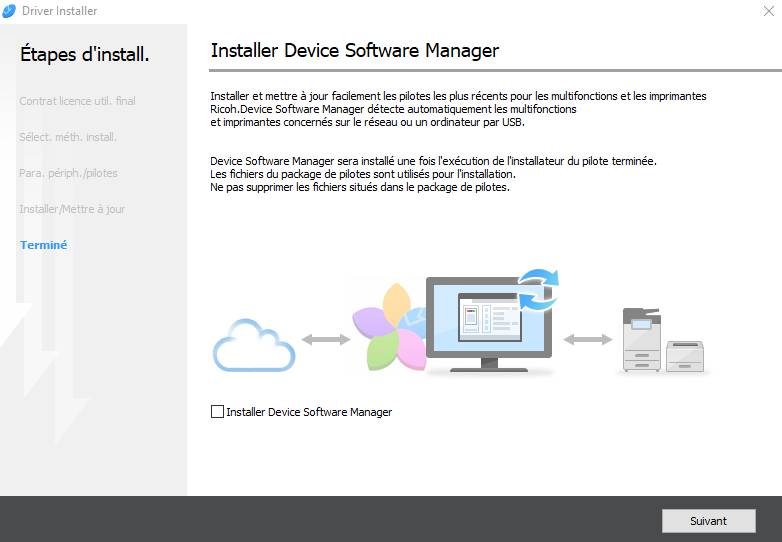The height and width of the screenshot is (542, 782).
Task: Select the Installer/Mettre à jour step
Action: click(x=72, y=209)
